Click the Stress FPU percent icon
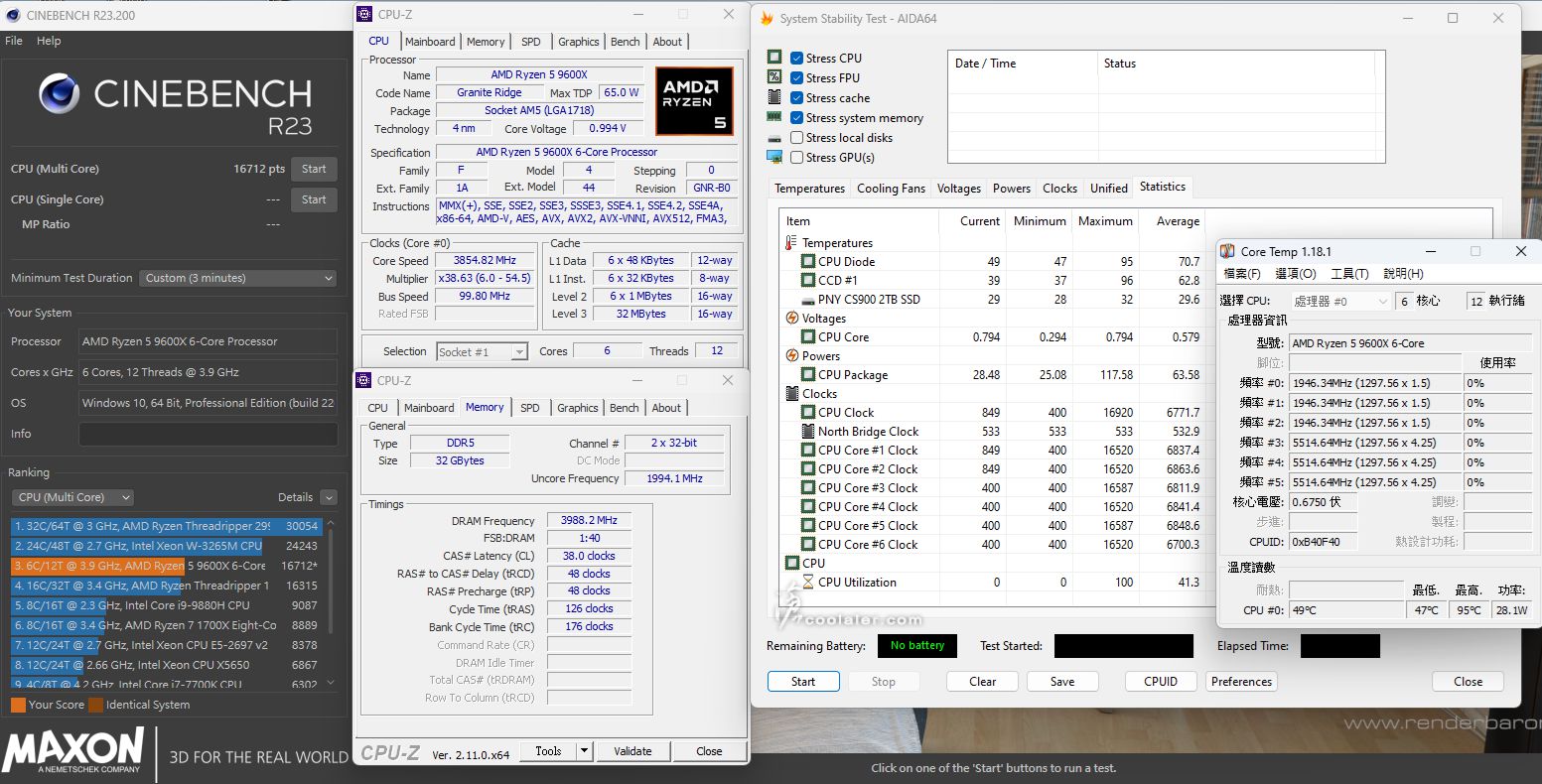 tap(774, 77)
